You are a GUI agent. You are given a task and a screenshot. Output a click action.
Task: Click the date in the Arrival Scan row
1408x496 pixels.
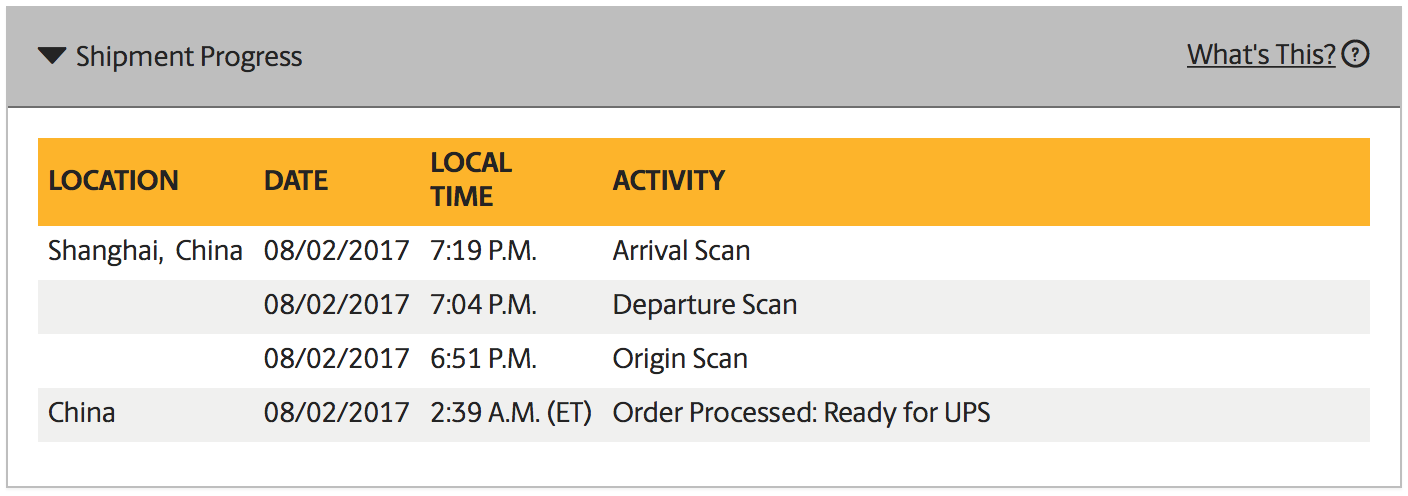pyautogui.click(x=337, y=251)
